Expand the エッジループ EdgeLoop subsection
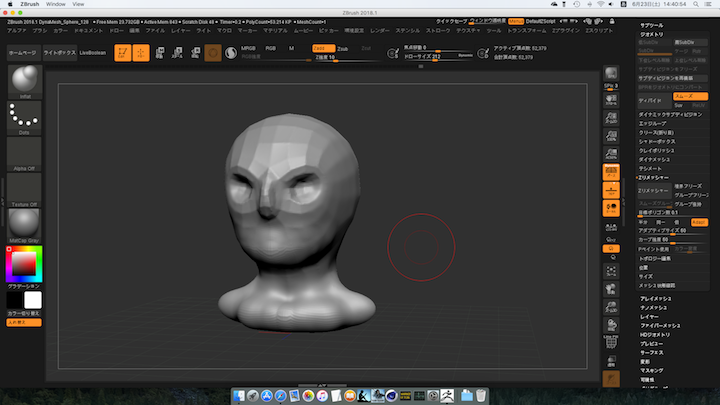The image size is (720, 405). 652,124
